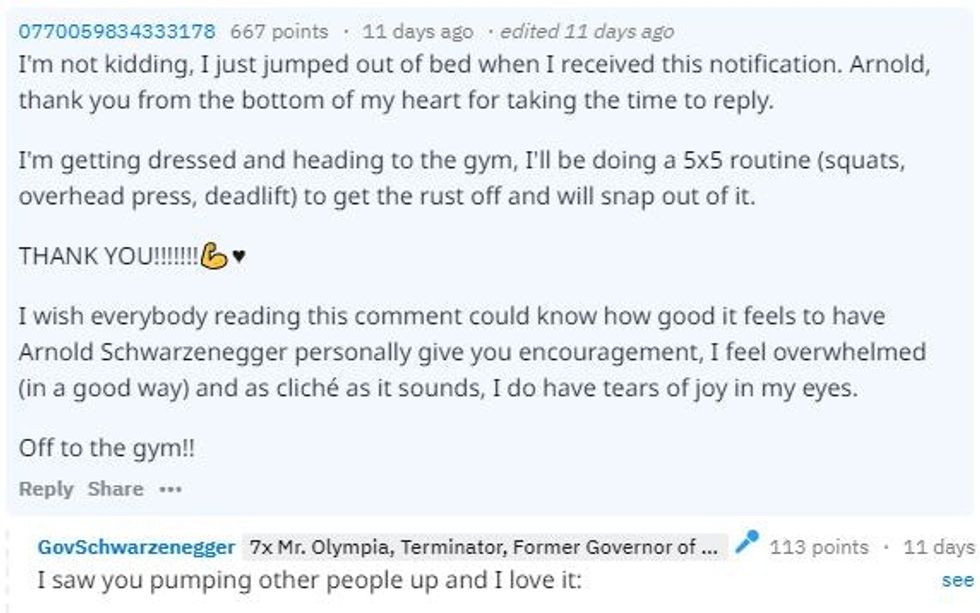Click the top comment's '11 days ago' timestamp
Viewport: 980px width, 613px height.
(417, 31)
